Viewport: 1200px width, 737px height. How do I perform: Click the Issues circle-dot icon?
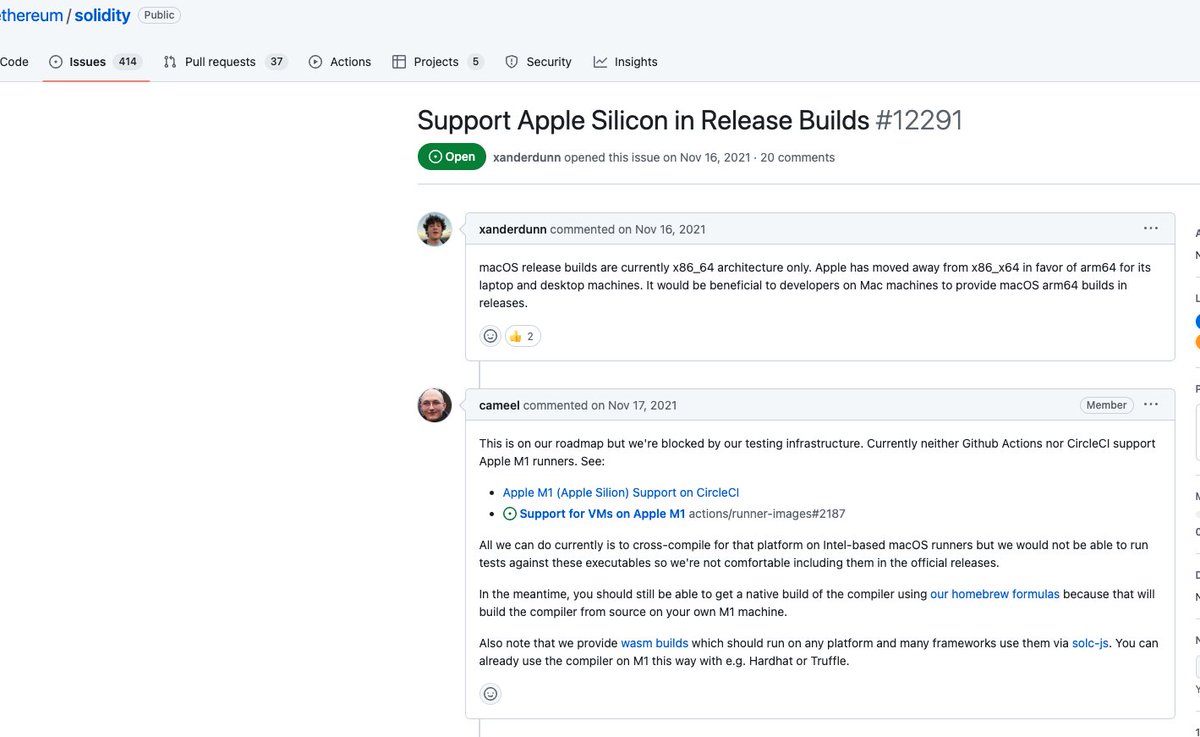pyautogui.click(x=58, y=61)
